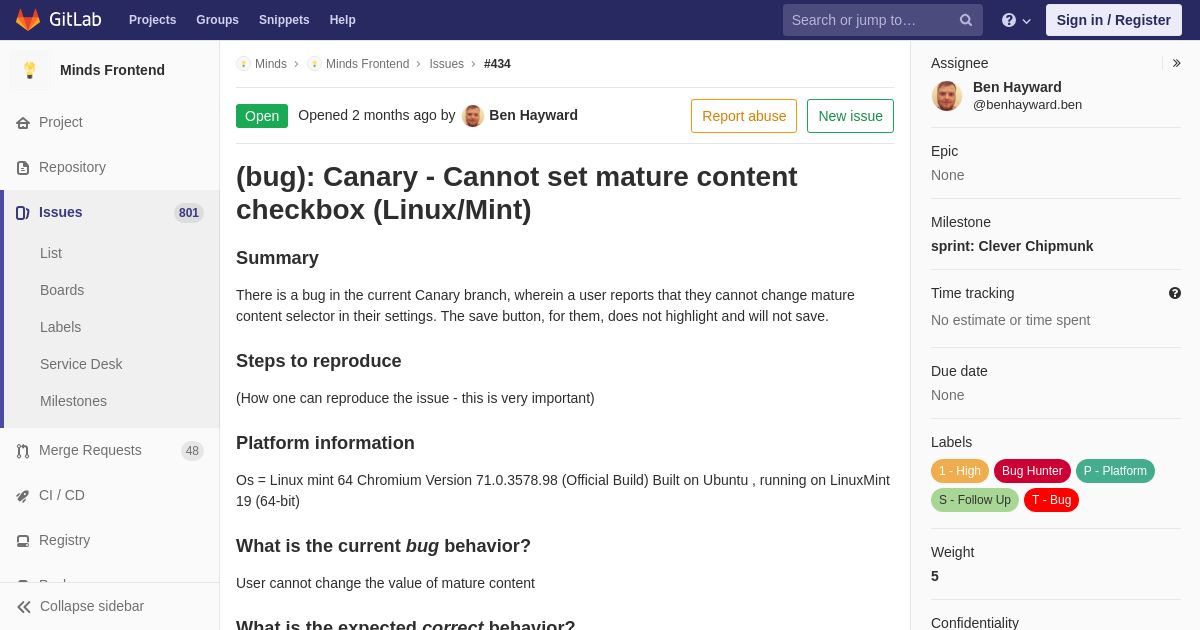
Task: Open the Groups menu
Action: pyautogui.click(x=217, y=20)
